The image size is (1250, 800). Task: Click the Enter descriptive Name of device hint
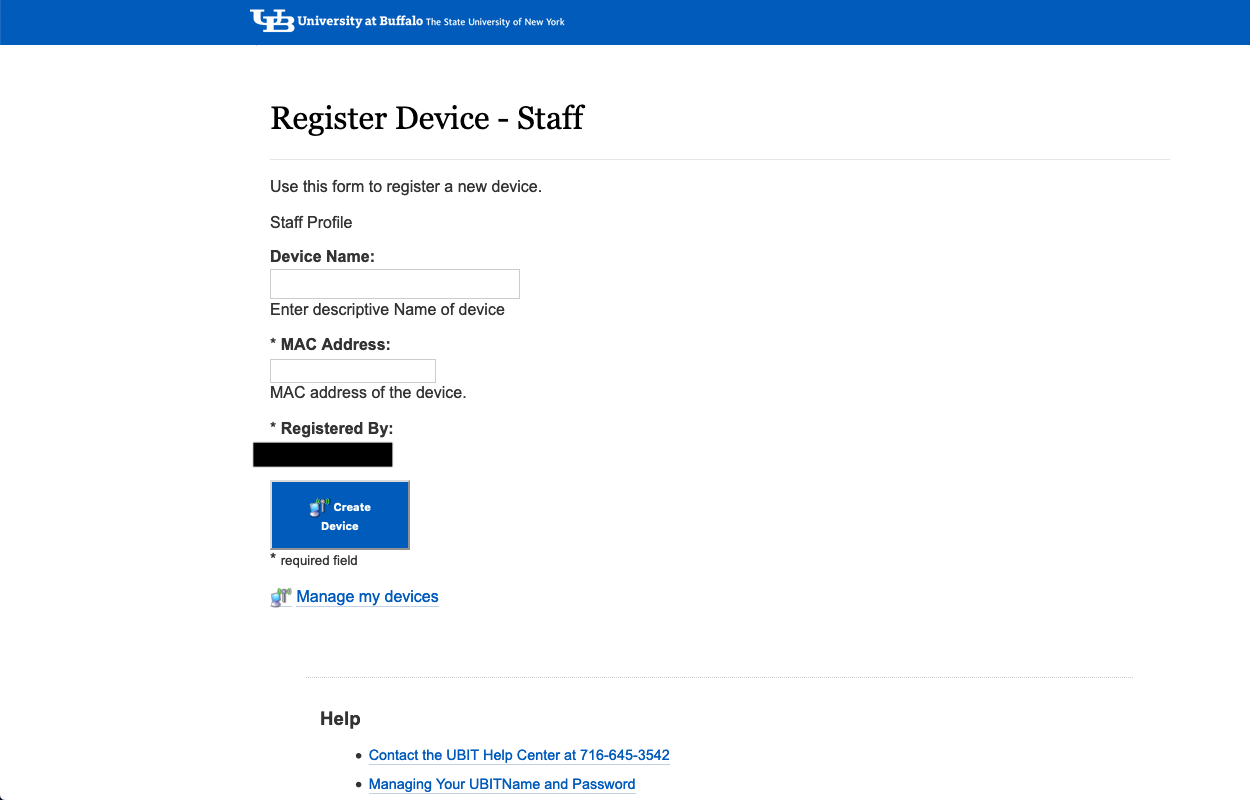(x=387, y=310)
